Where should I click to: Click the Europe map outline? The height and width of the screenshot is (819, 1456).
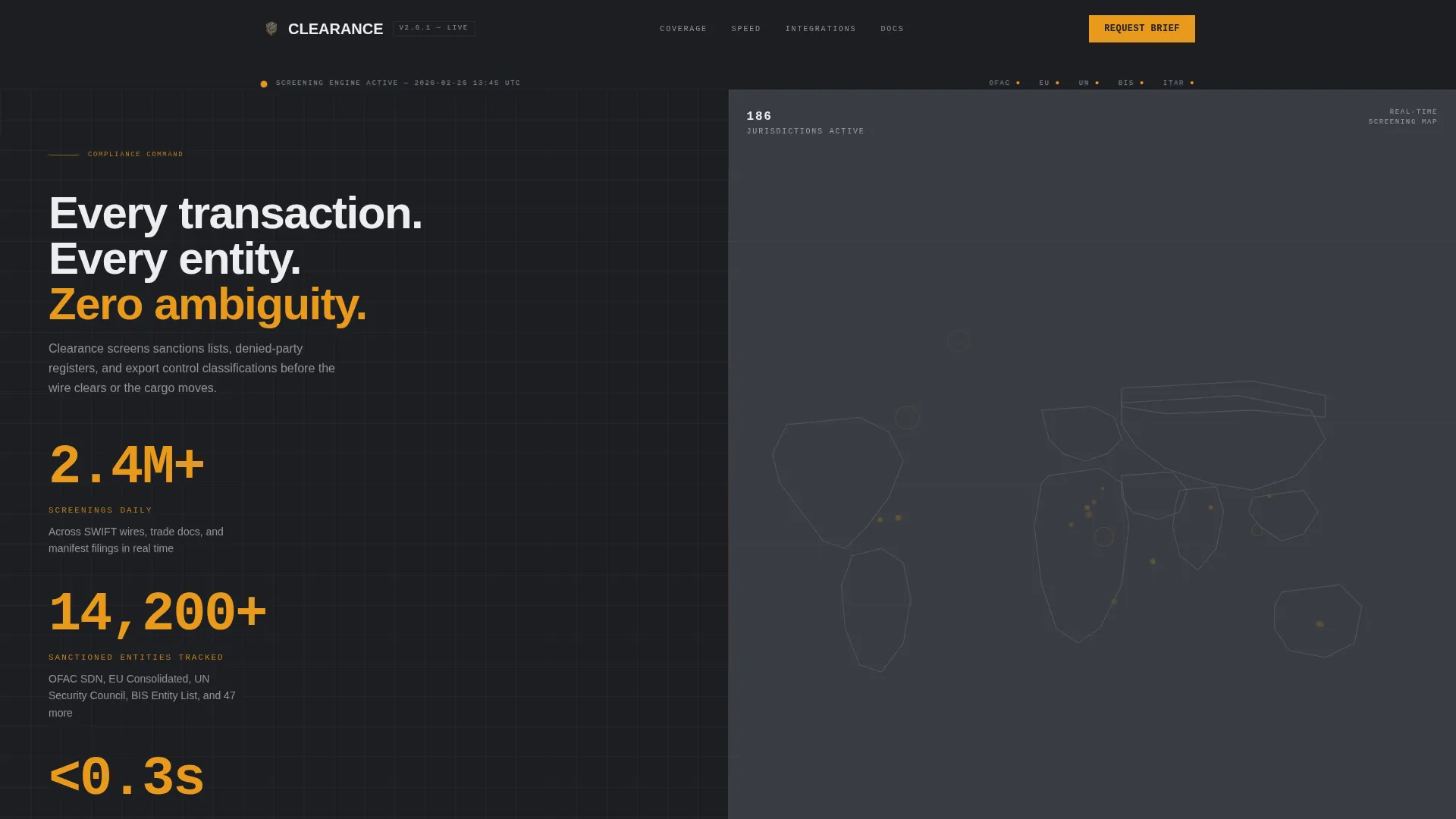(1081, 434)
